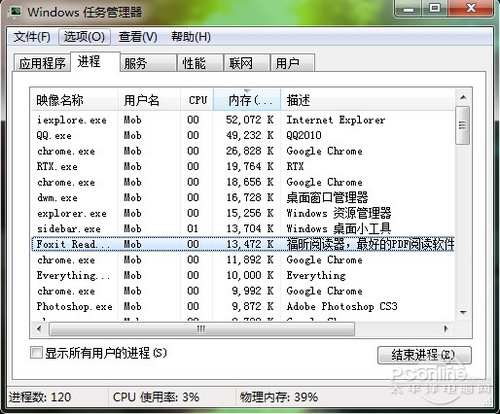Select chrome.exe using 9,992 K

[243, 291]
